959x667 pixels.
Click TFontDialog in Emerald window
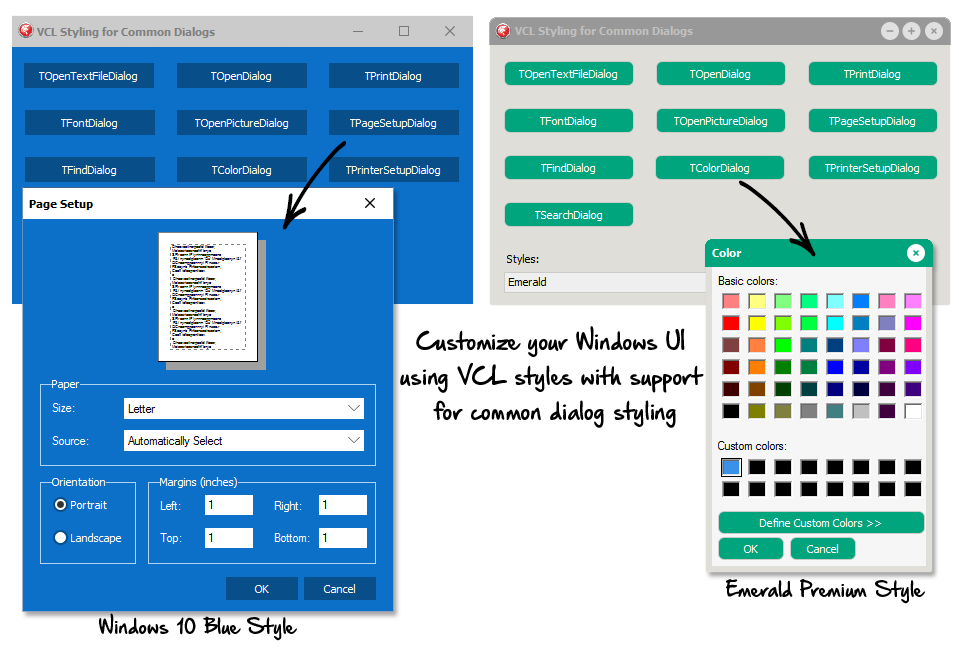click(568, 121)
